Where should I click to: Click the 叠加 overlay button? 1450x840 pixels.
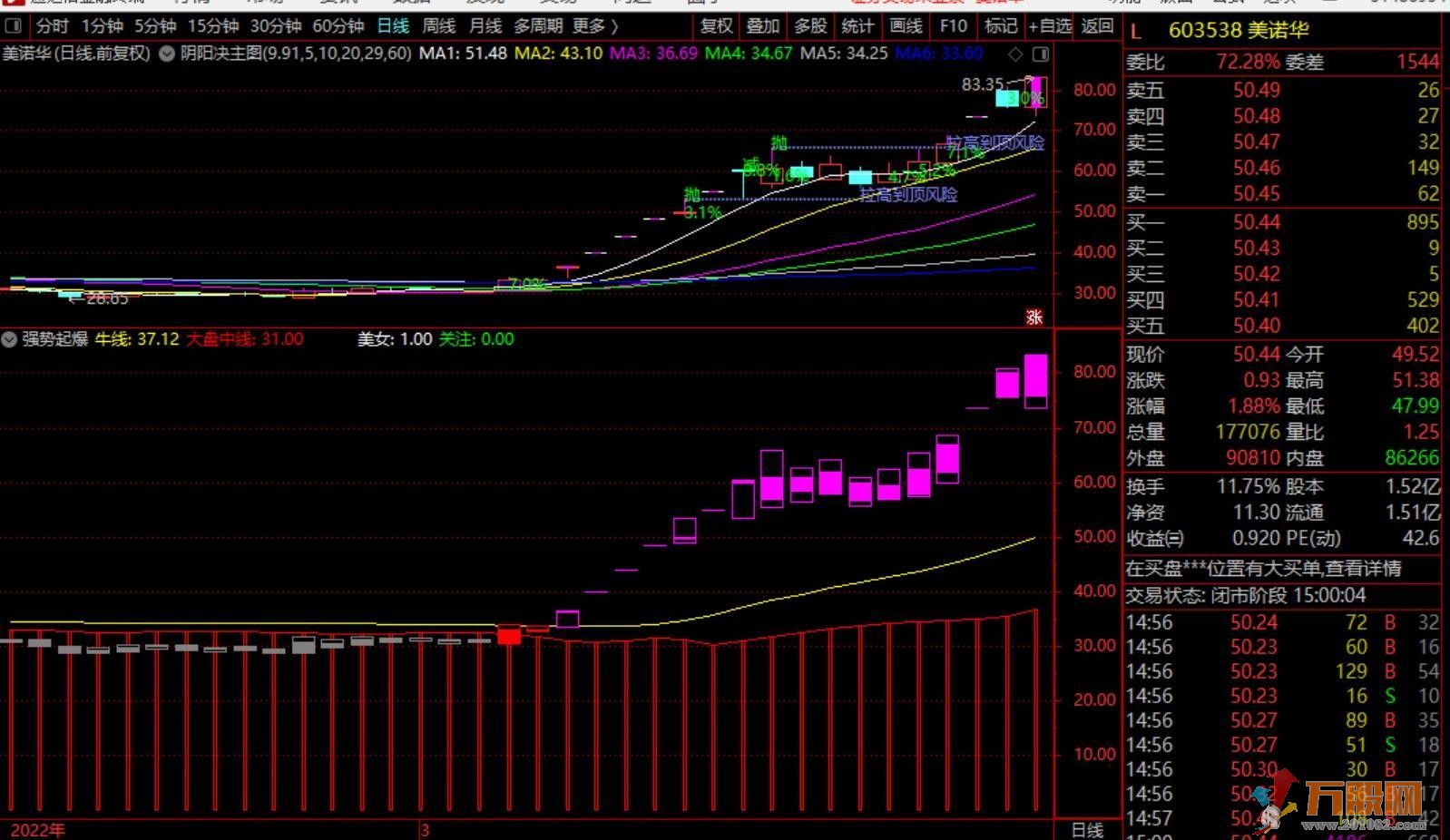tap(763, 26)
